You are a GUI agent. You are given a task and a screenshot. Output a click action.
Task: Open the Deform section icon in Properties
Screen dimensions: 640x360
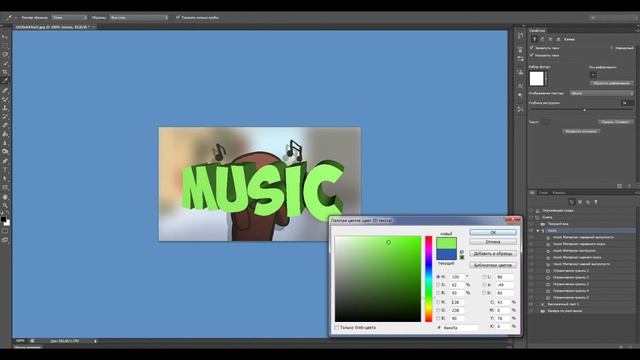[x=542, y=39]
